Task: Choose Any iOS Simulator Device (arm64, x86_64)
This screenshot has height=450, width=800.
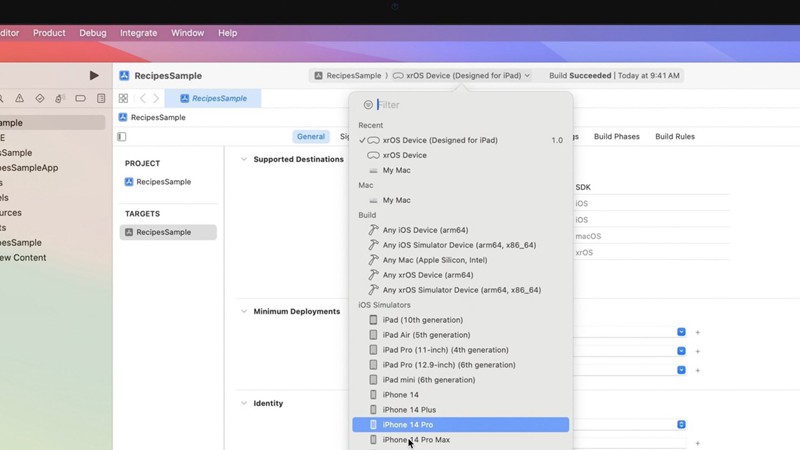Action: (461, 245)
